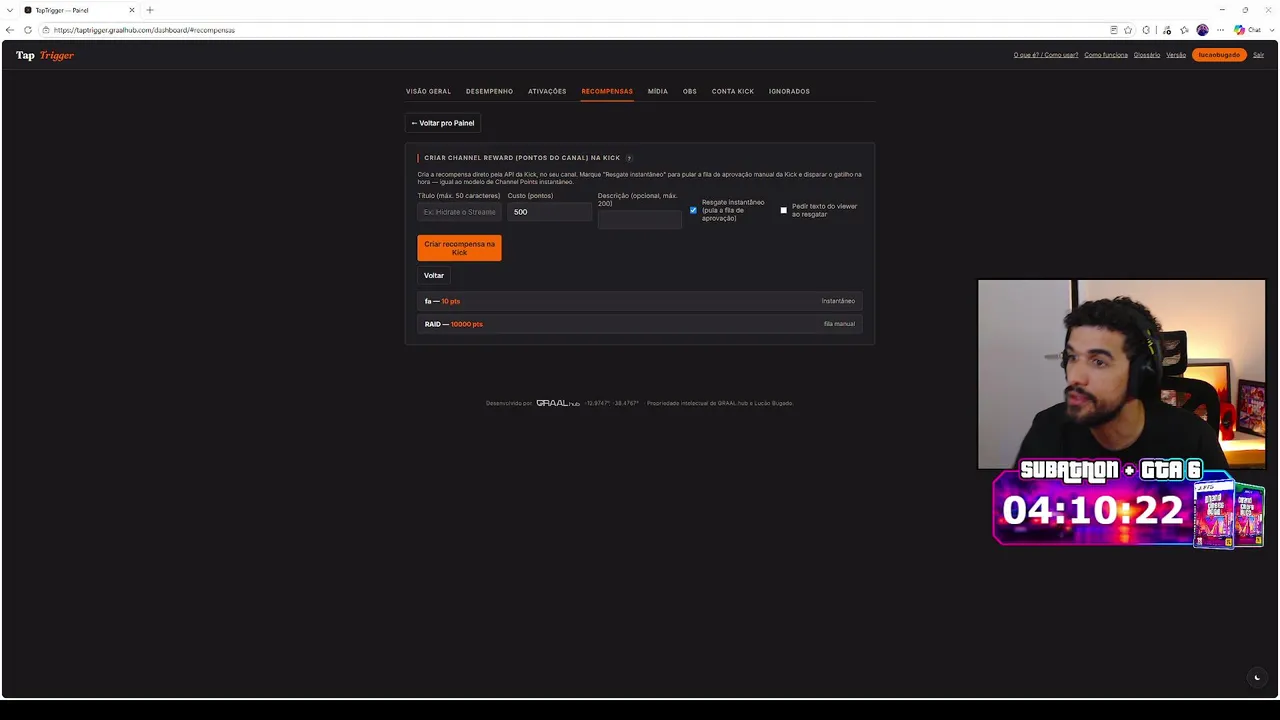Reload the current page
The height and width of the screenshot is (720, 1280).
tap(27, 30)
